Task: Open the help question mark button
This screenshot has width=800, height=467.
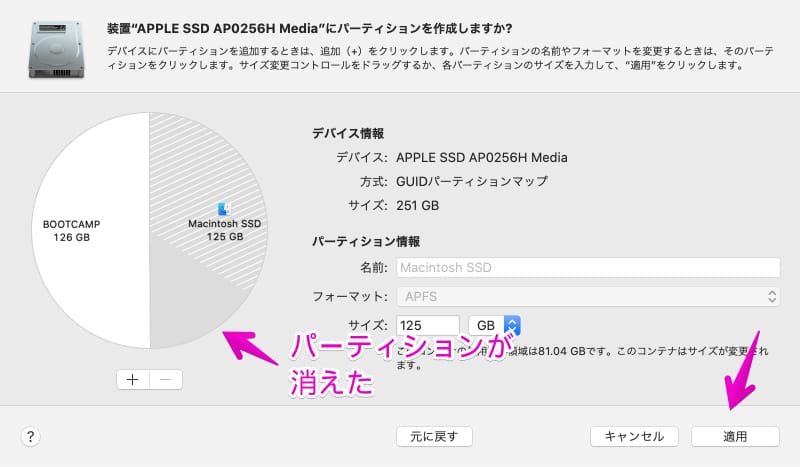Action: [x=30, y=437]
